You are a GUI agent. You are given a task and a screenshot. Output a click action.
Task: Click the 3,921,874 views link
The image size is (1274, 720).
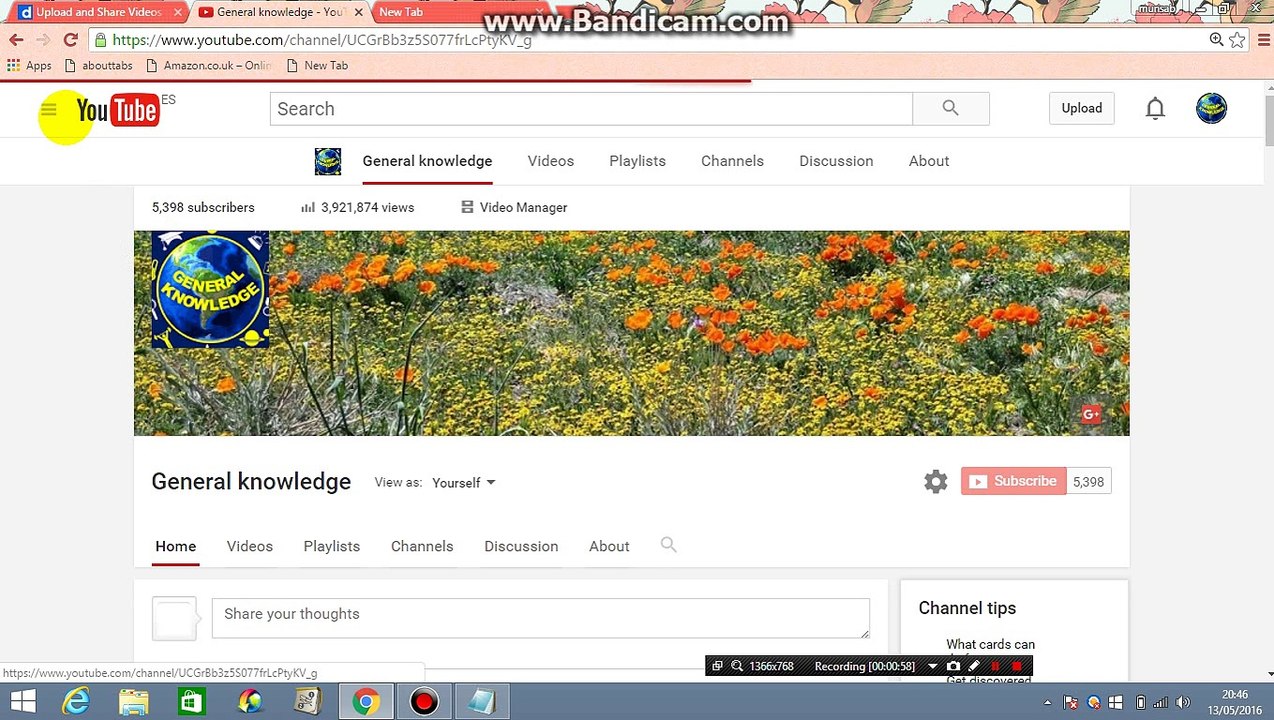click(x=367, y=207)
